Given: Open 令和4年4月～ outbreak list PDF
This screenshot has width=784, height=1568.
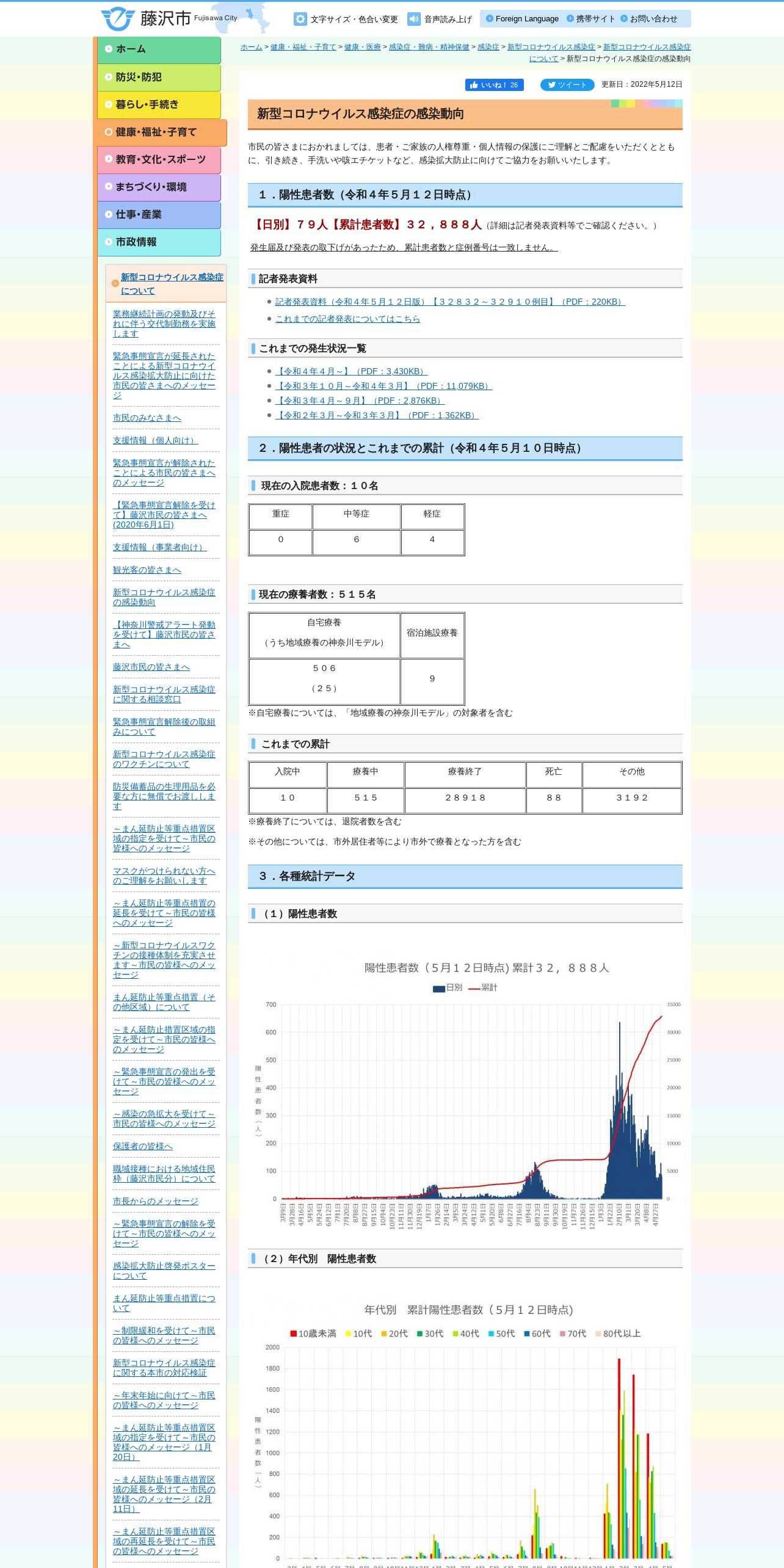Looking at the screenshot, I should coord(351,371).
